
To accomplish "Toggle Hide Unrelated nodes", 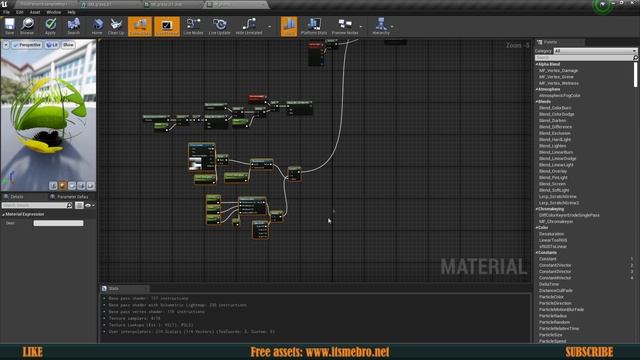I will tap(249, 26).
